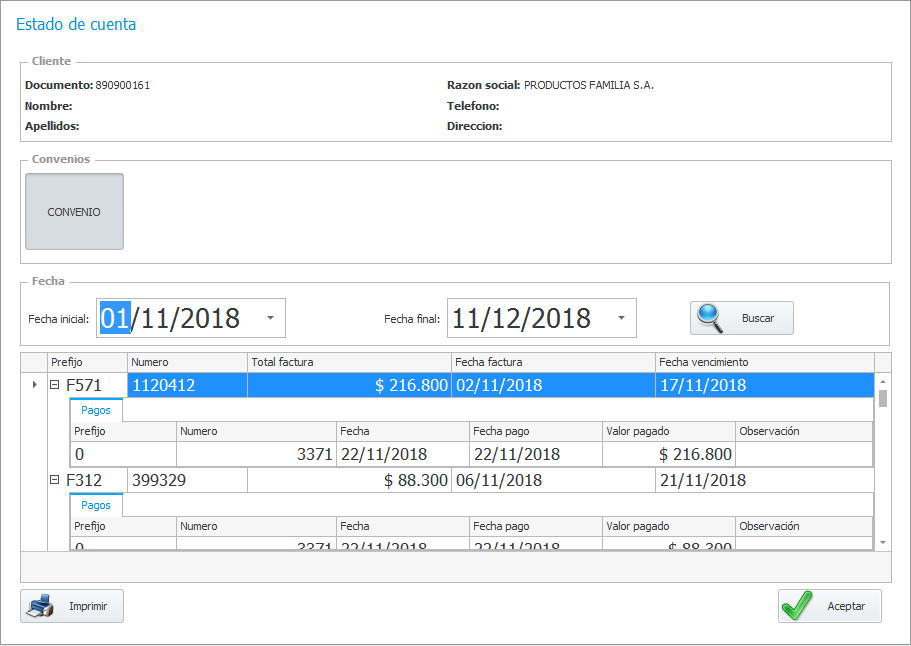
Task: Sort by the Fecha vencimiento column header
Action: (765, 362)
